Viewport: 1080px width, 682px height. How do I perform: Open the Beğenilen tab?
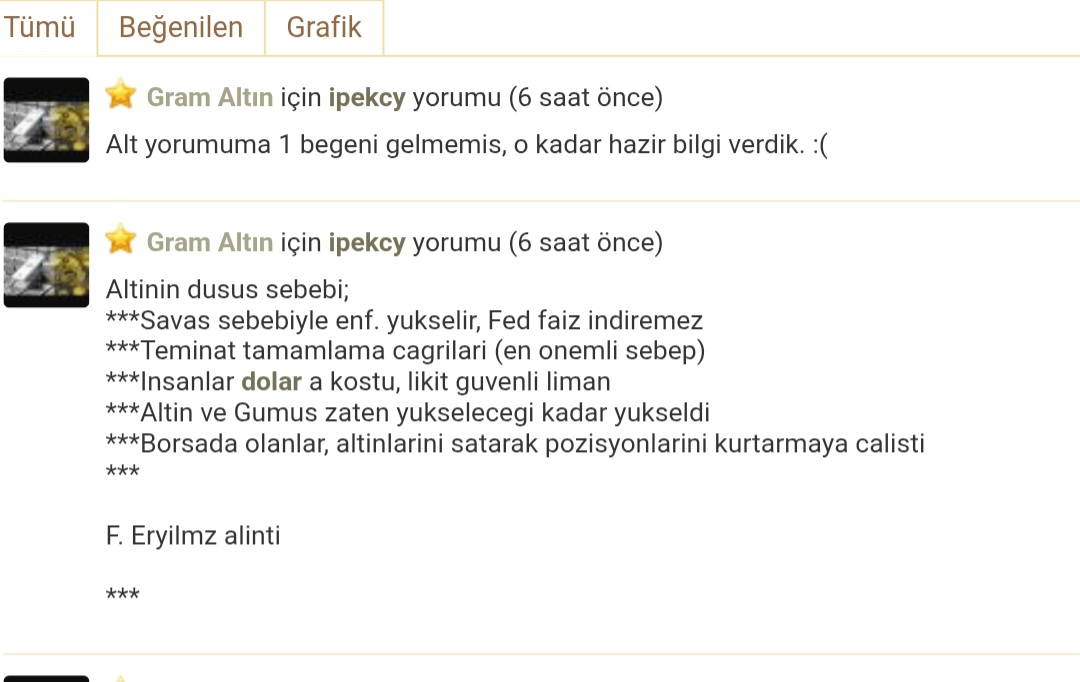[x=181, y=28]
